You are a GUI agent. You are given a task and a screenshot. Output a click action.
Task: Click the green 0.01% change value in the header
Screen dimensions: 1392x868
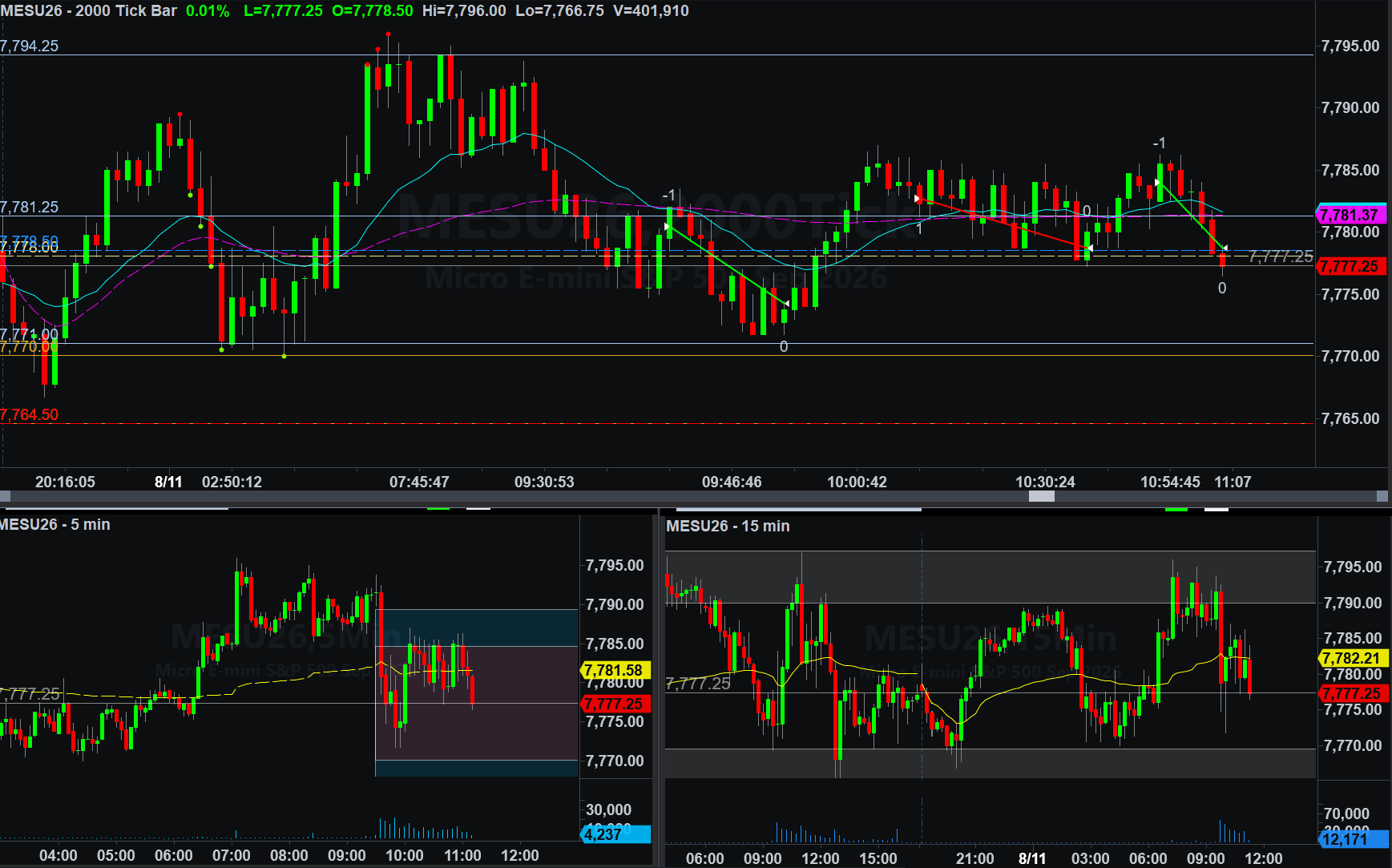208,11
